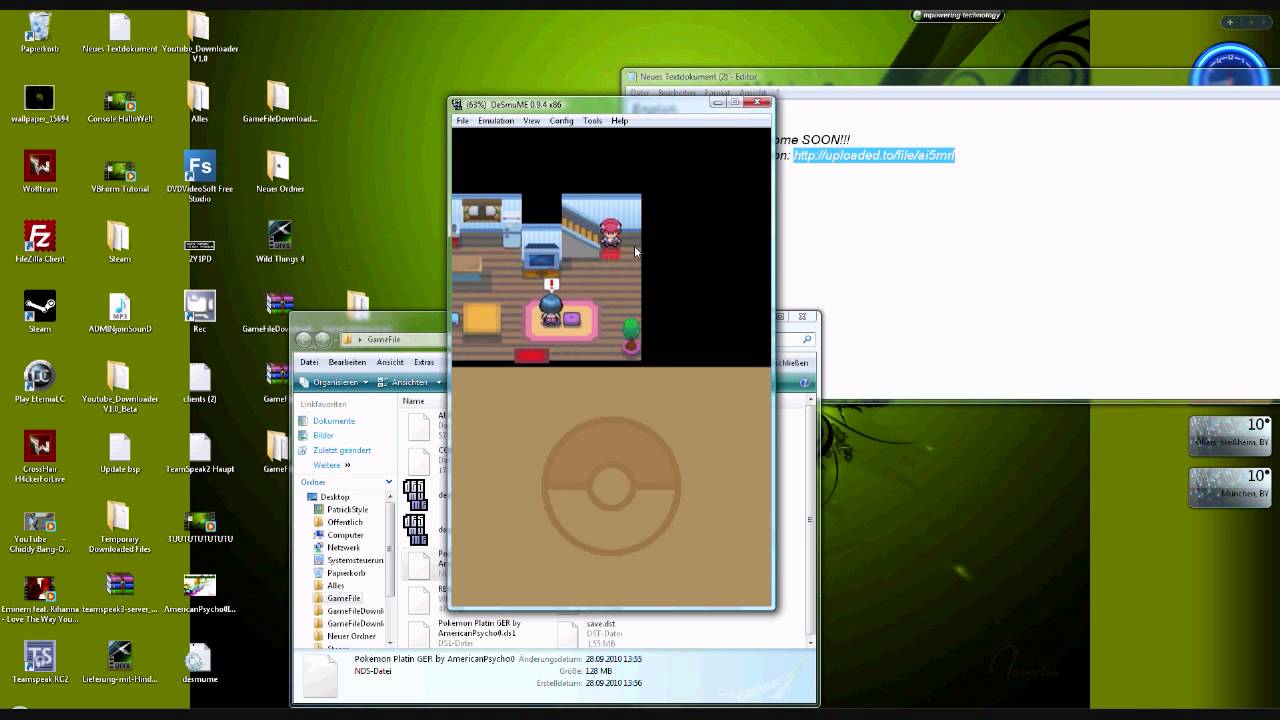Screen dimensions: 1280x720
Task: Open the Steam application shortcut icon
Action: tap(40, 311)
